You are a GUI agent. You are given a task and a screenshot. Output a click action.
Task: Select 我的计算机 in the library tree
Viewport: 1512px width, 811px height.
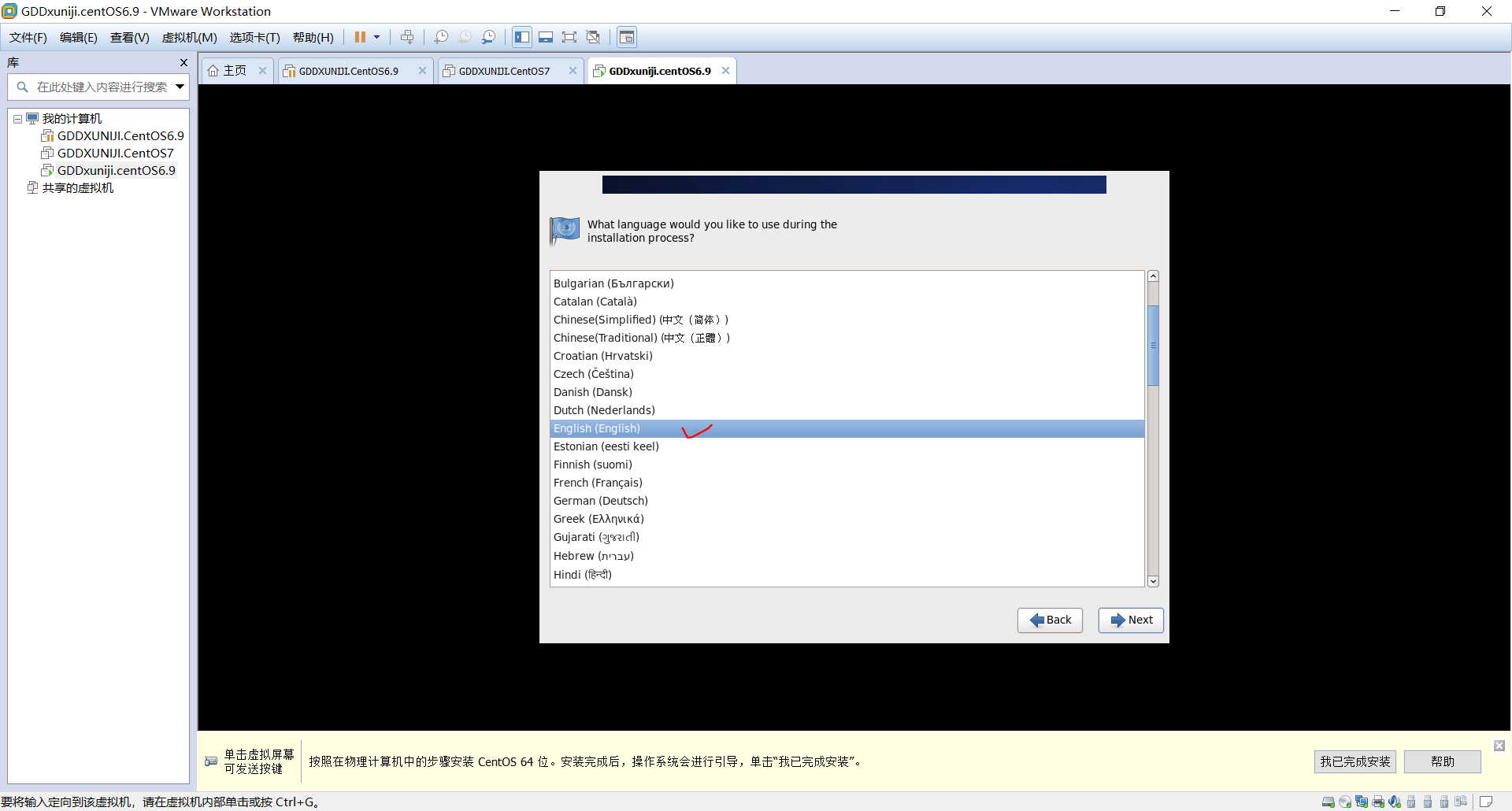coord(72,119)
